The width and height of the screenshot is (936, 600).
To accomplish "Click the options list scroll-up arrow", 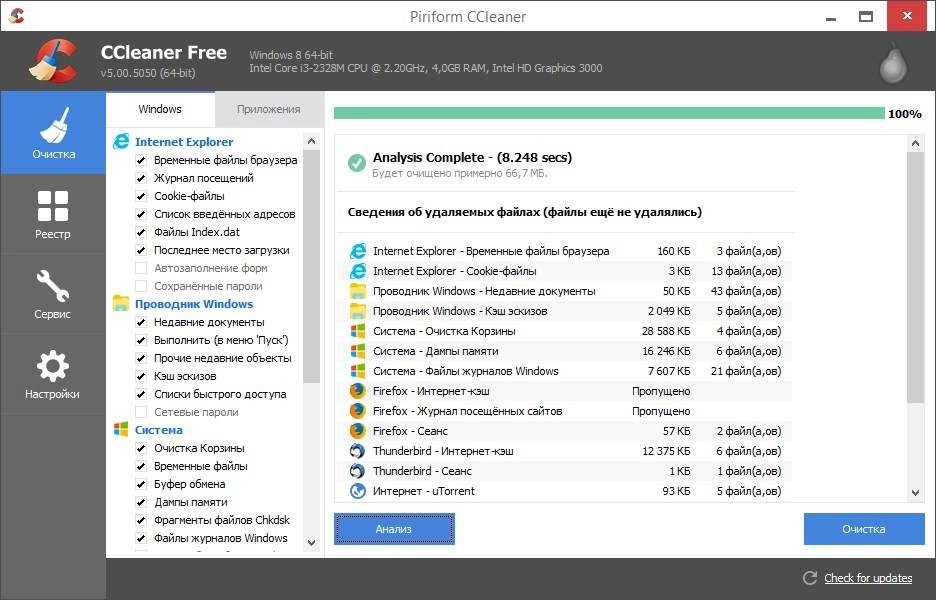I will (311, 141).
